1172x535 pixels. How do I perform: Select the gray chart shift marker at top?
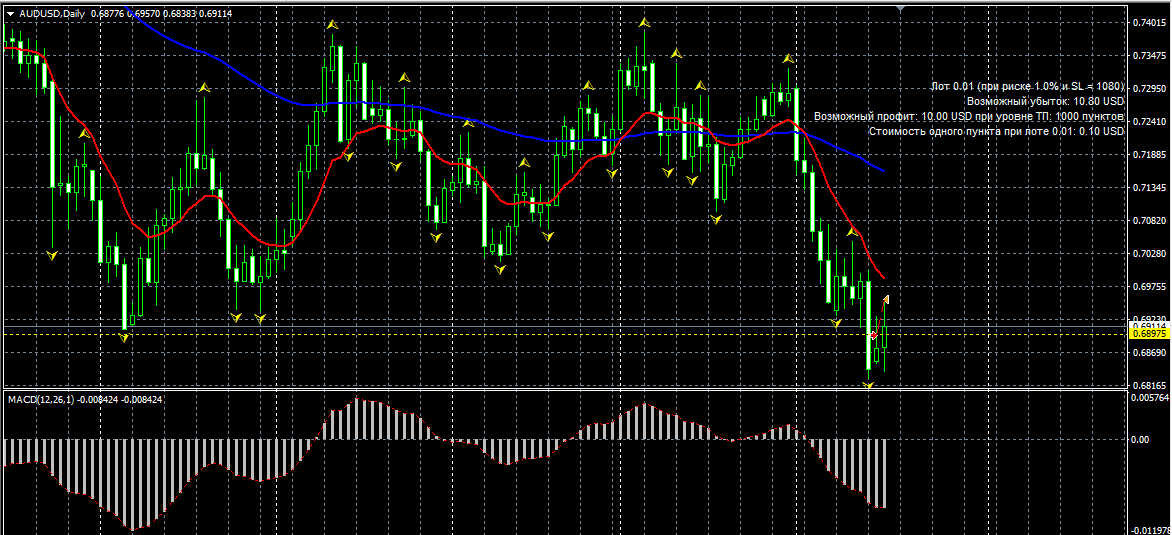[x=901, y=7]
